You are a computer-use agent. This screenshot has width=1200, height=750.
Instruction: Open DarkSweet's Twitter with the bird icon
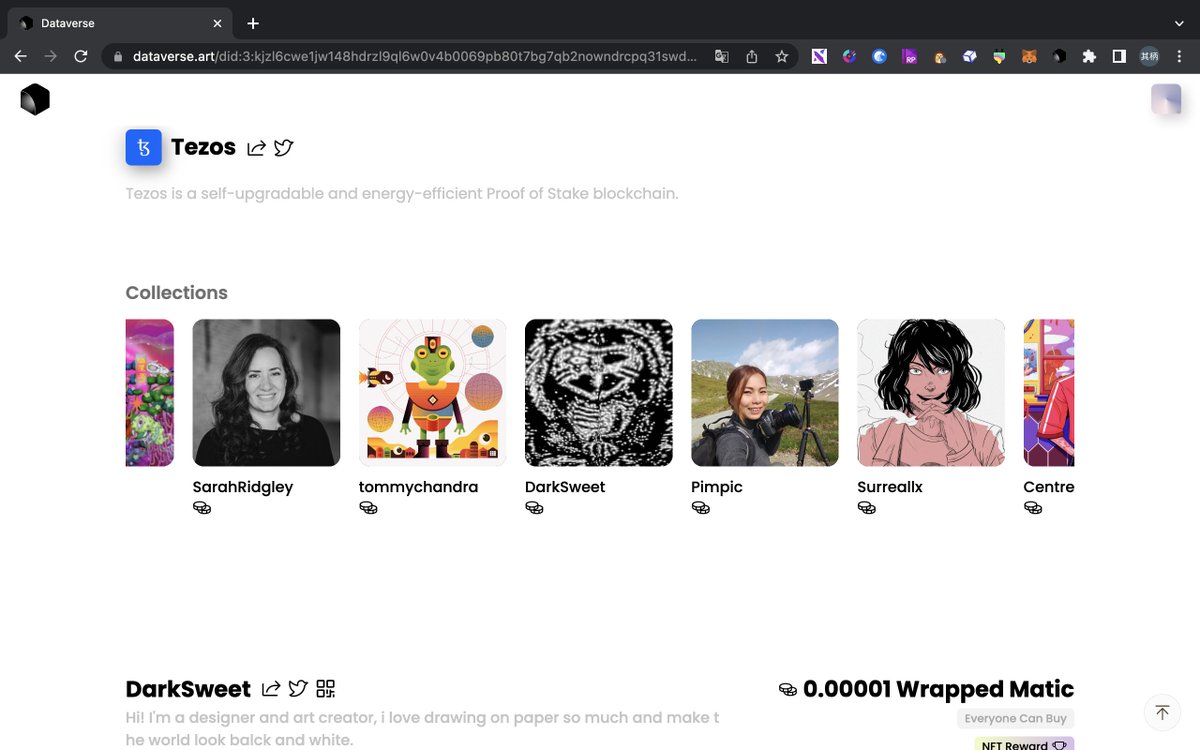pyautogui.click(x=297, y=688)
